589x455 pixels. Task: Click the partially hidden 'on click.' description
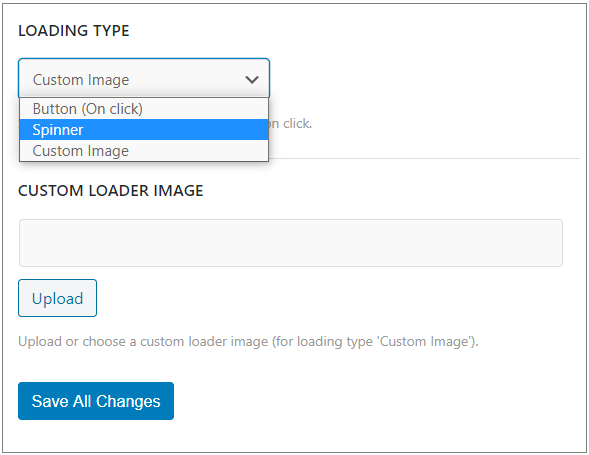290,124
